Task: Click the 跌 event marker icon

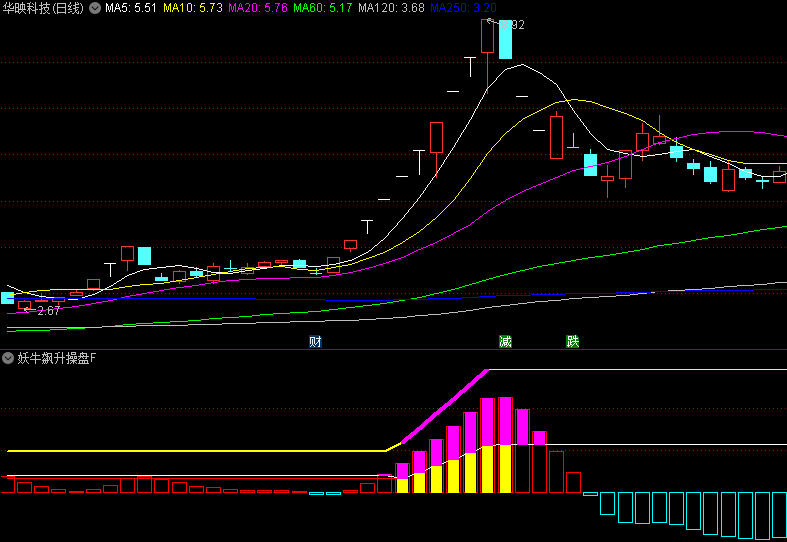Action: [x=572, y=342]
